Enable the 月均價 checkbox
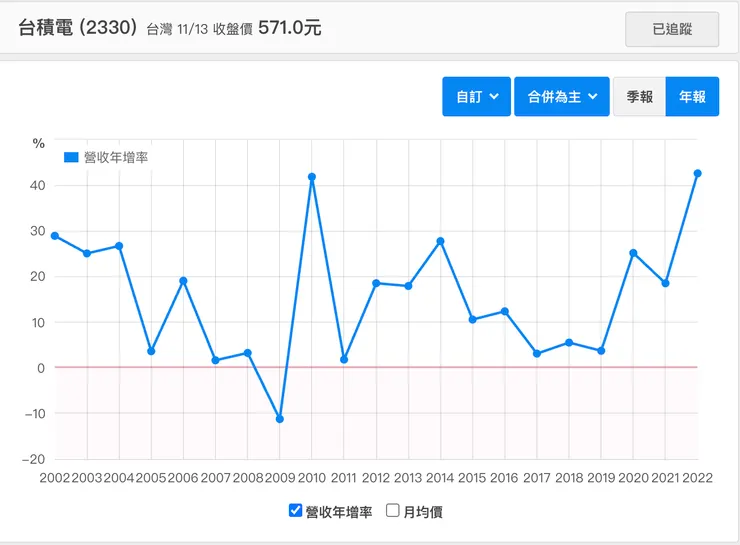740x545 pixels. pyautogui.click(x=393, y=510)
